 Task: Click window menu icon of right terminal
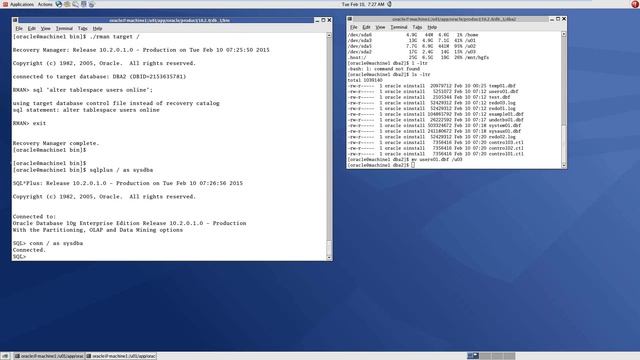click(350, 19)
